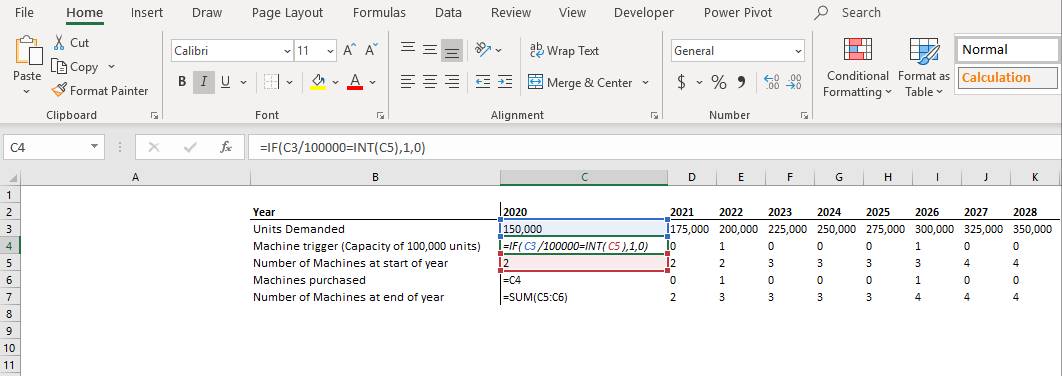Click the Machines purchased row label
Screen dimensions: 1062x376
click(309, 280)
